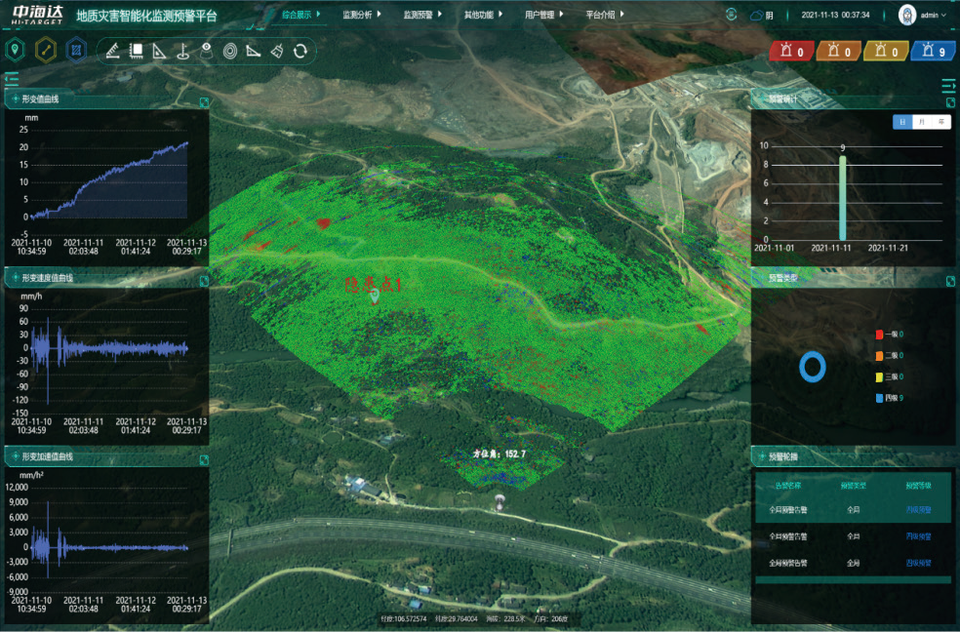960x632 pixels.
Task: Click 四级预警 link in first alarm row
Action: [x=918, y=510]
